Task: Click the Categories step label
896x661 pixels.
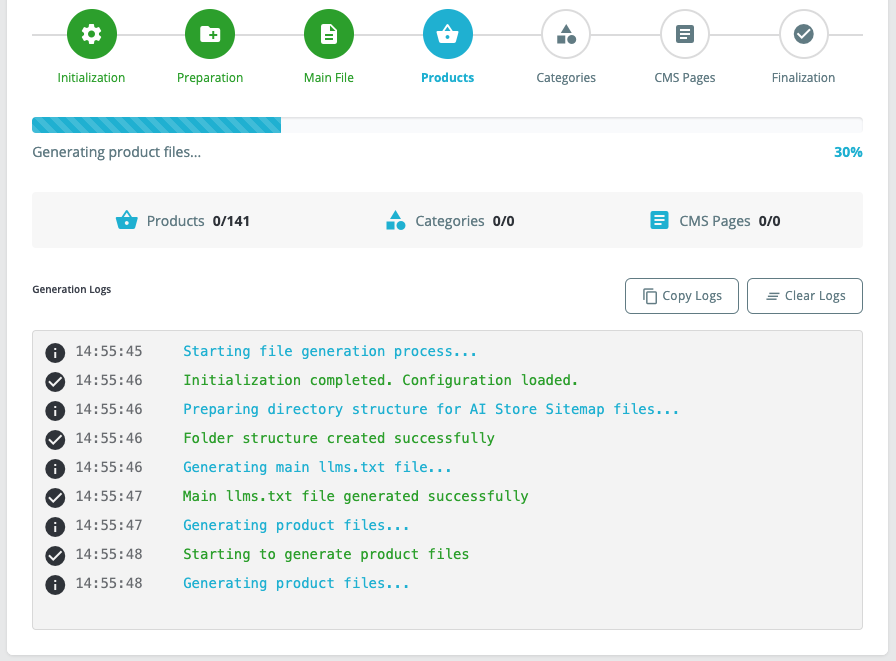Action: [566, 78]
